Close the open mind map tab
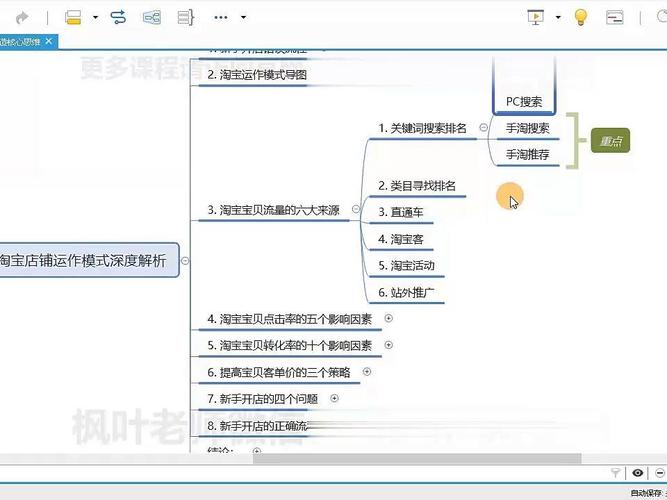The image size is (667, 500). [49, 41]
